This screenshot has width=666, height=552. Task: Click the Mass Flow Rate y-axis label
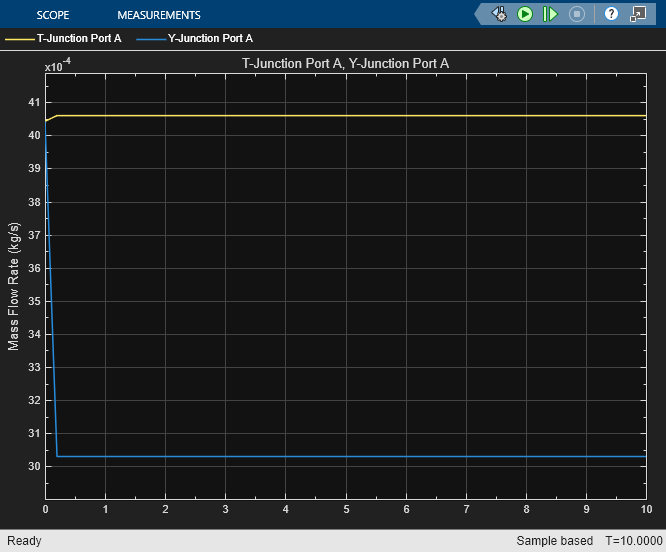[14, 287]
